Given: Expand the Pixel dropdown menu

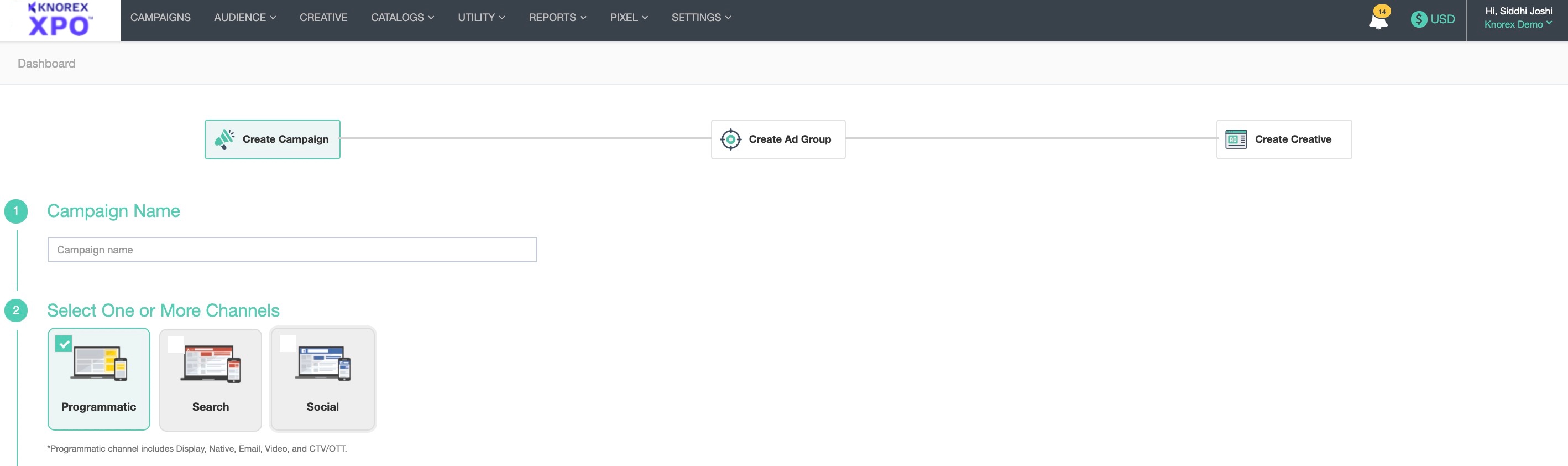Looking at the screenshot, I should [x=629, y=18].
